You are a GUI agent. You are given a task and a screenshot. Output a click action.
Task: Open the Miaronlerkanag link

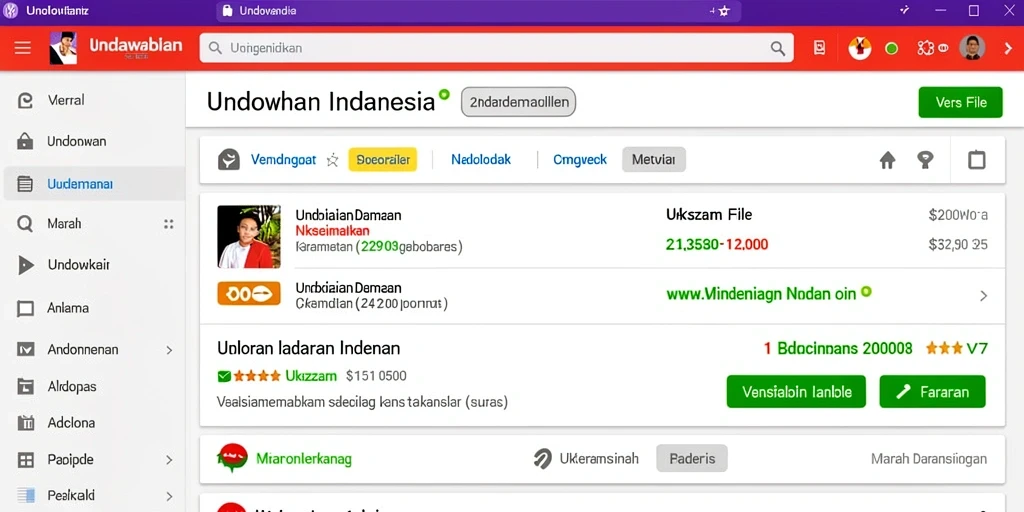304,459
